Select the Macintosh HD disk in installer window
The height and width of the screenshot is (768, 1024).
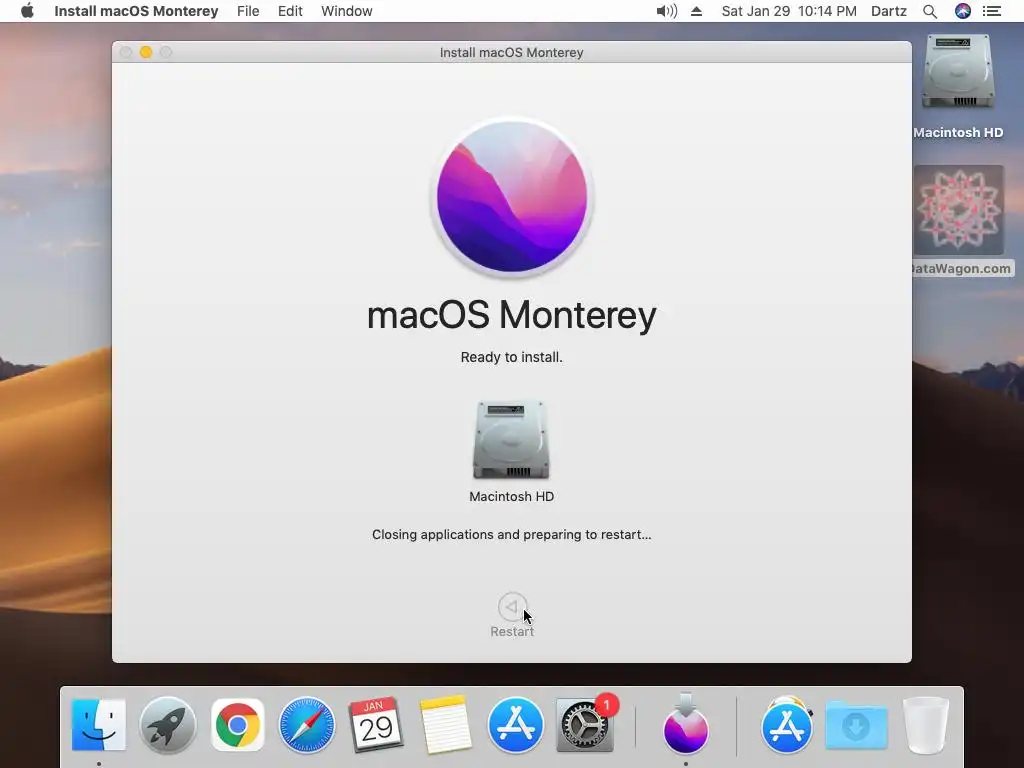pyautogui.click(x=511, y=440)
